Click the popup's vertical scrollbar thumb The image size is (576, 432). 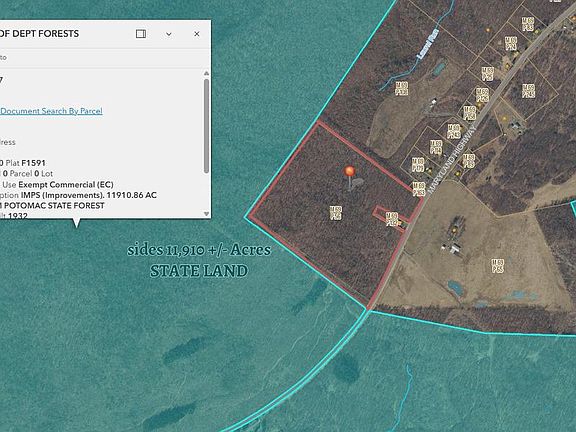[x=206, y=126]
